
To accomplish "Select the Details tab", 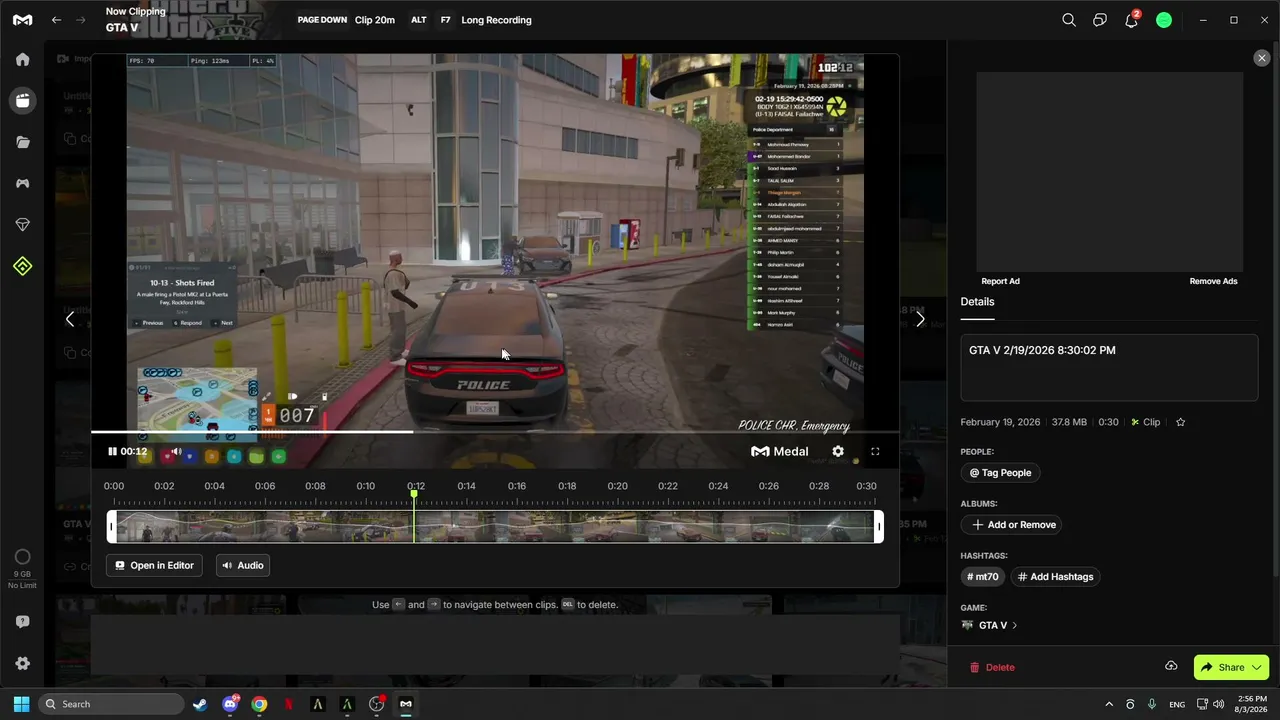I will pyautogui.click(x=977, y=302).
